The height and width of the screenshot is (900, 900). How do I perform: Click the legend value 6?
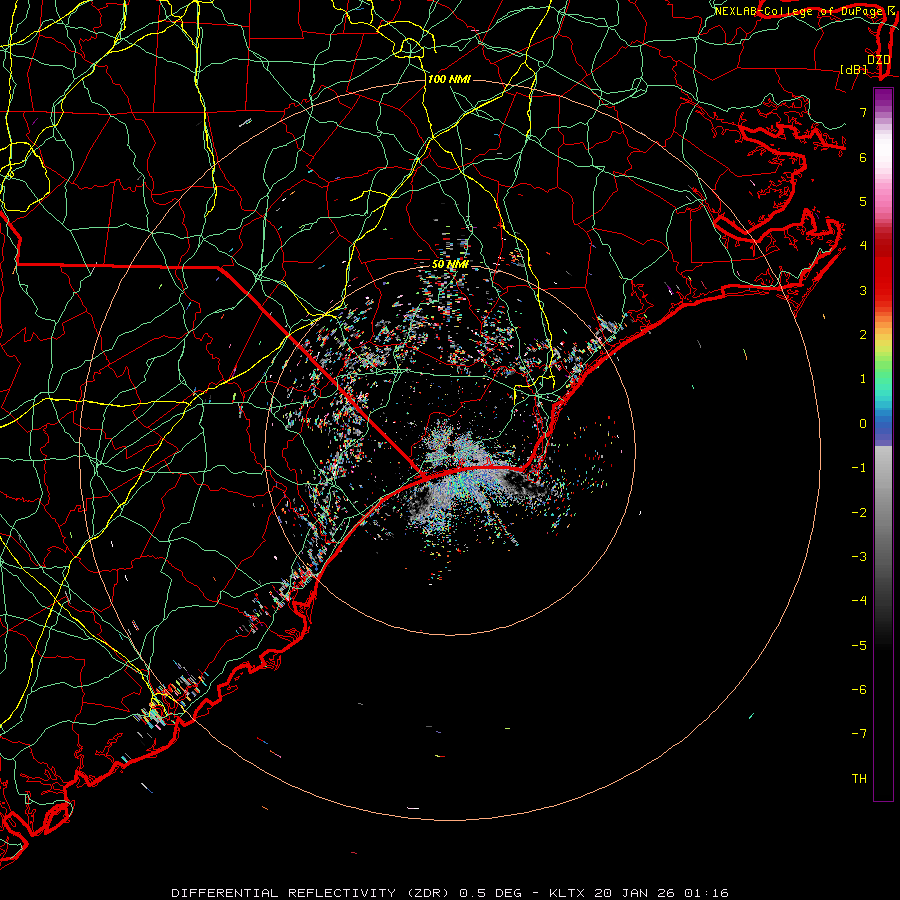point(863,157)
